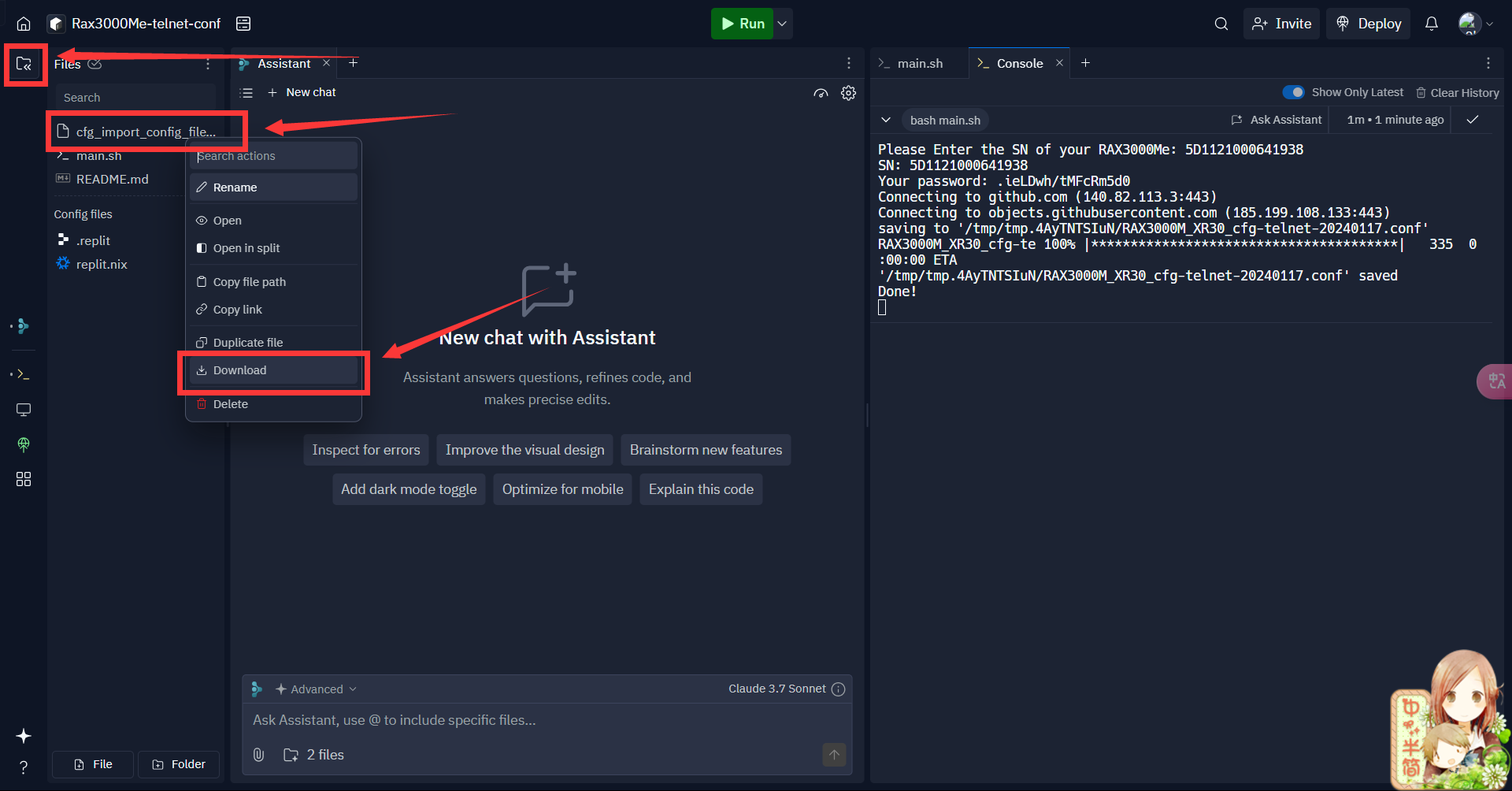Create a new Folder button
1512x791 pixels.
[179, 764]
